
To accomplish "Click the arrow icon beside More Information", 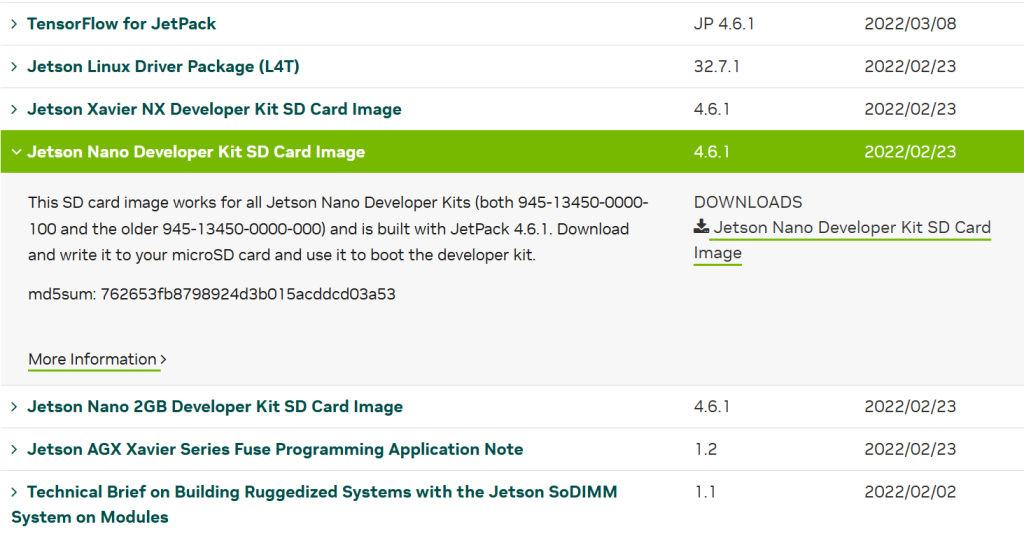I will 163,359.
